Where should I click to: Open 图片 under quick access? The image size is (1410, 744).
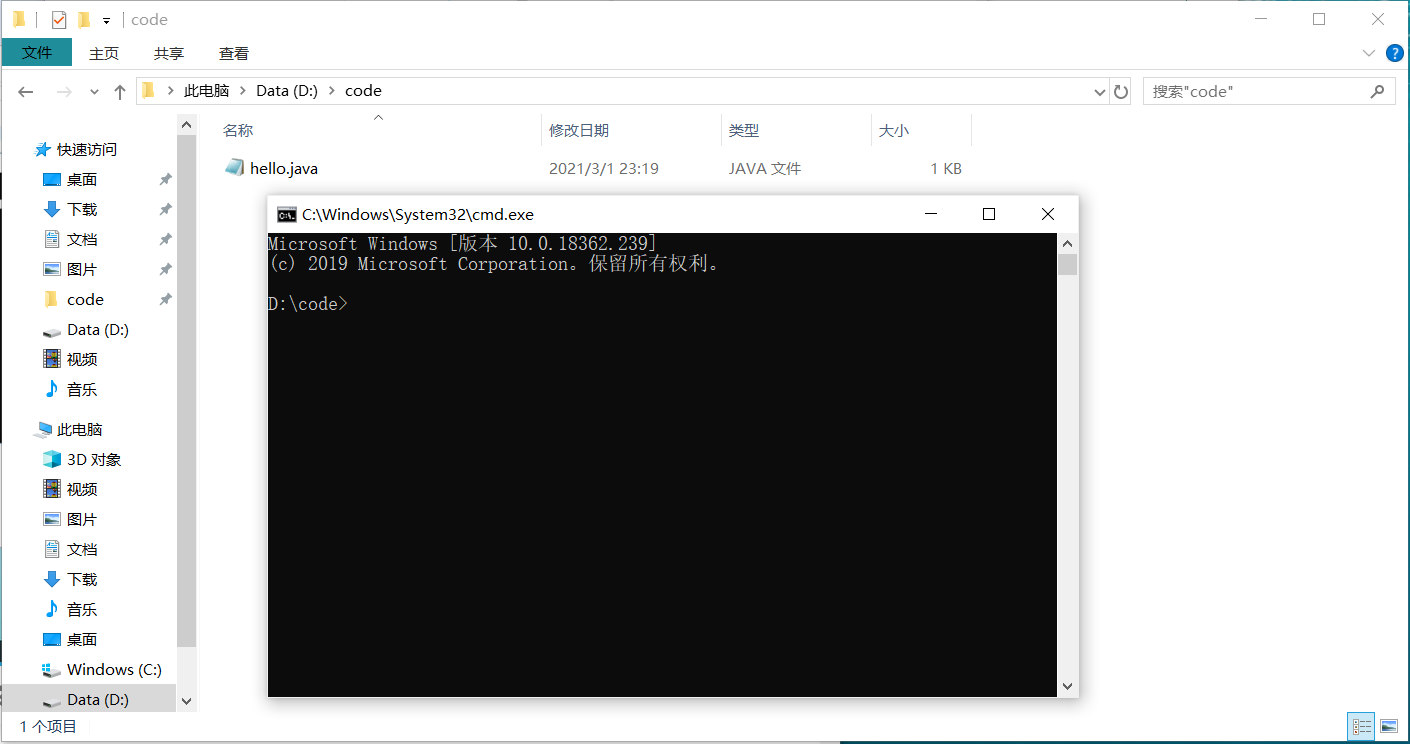tap(82, 269)
